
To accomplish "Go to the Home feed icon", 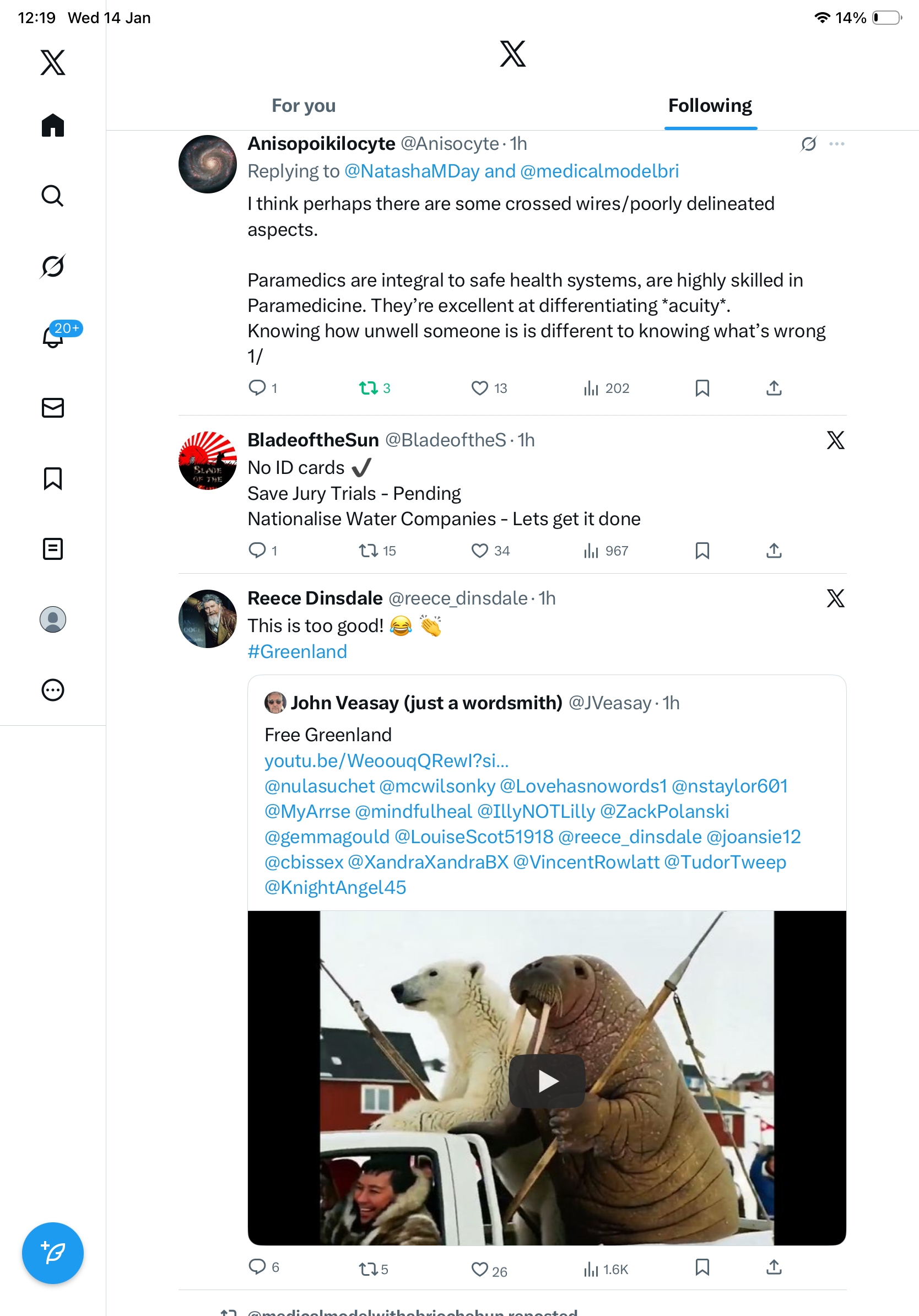I will coord(53,126).
